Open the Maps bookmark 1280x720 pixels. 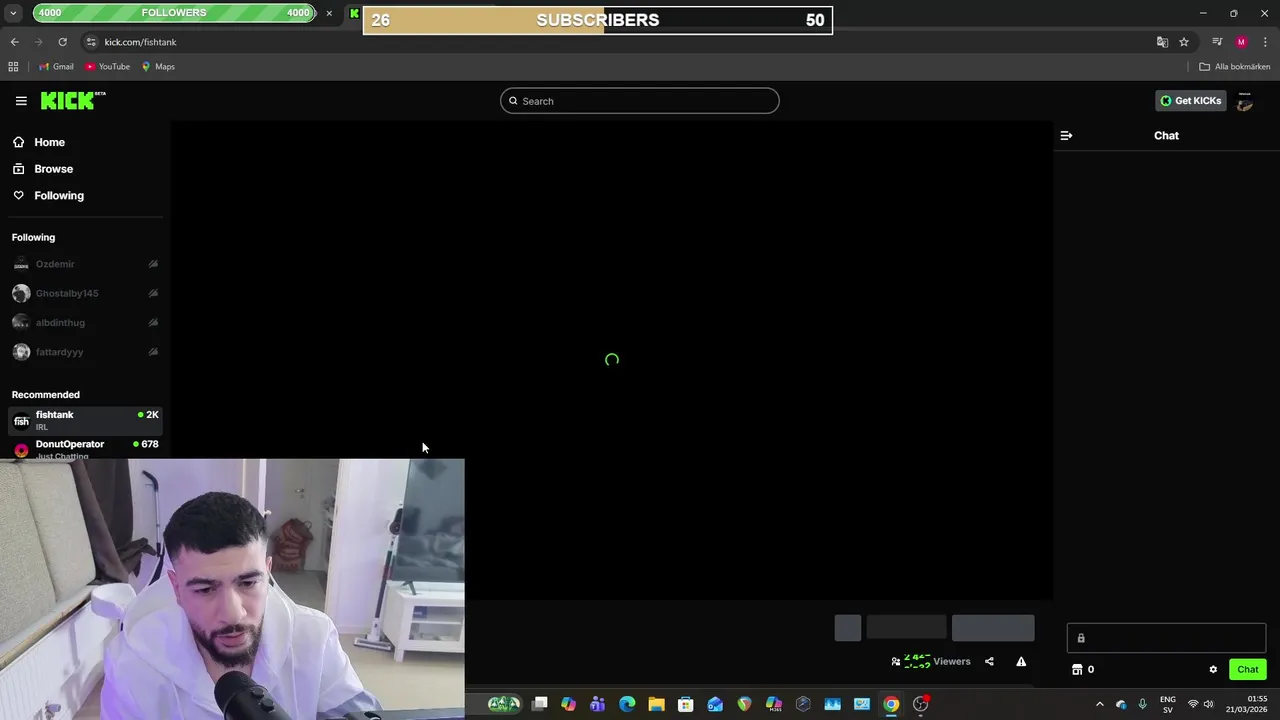(158, 67)
